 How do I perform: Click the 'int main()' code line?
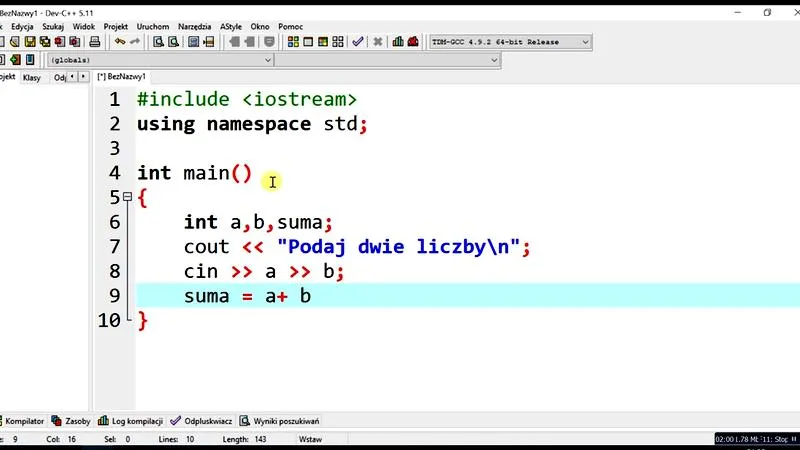coord(194,173)
